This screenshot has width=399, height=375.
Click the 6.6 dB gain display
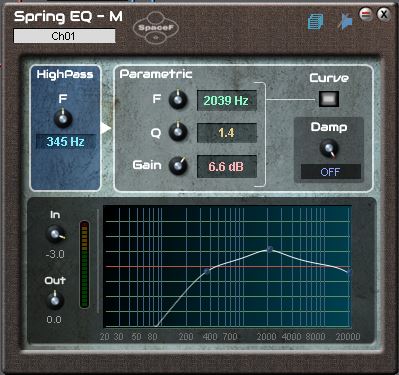227,166
